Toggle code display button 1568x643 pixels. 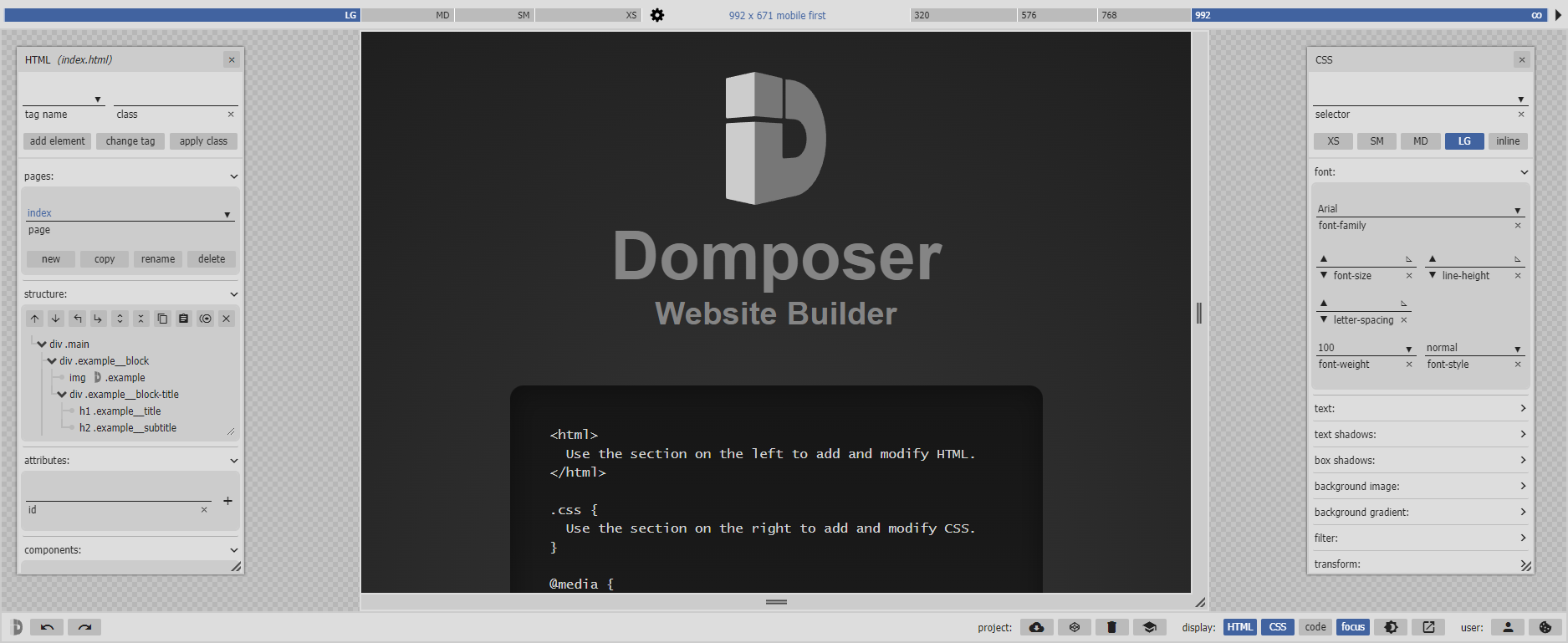[1315, 627]
